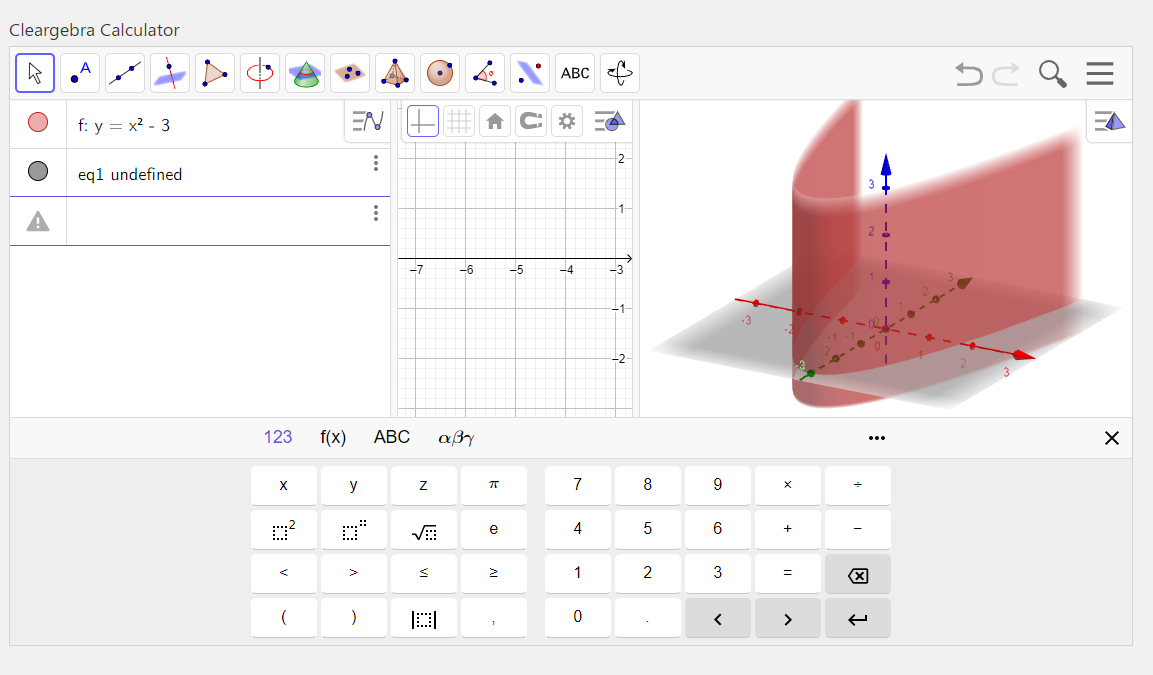This screenshot has width=1153, height=675.
Task: Toggle visibility of function f
Action: (38, 123)
